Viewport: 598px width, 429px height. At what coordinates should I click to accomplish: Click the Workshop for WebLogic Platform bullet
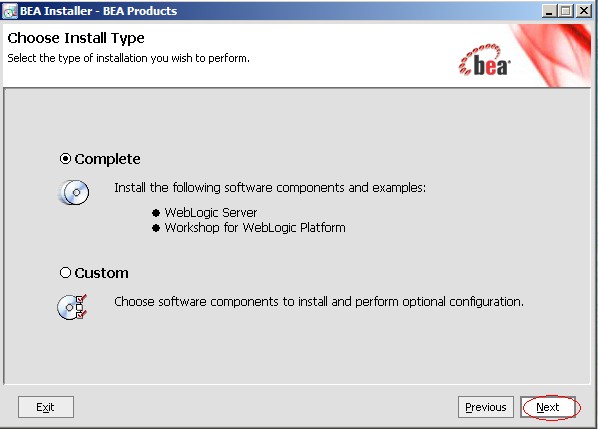point(156,228)
